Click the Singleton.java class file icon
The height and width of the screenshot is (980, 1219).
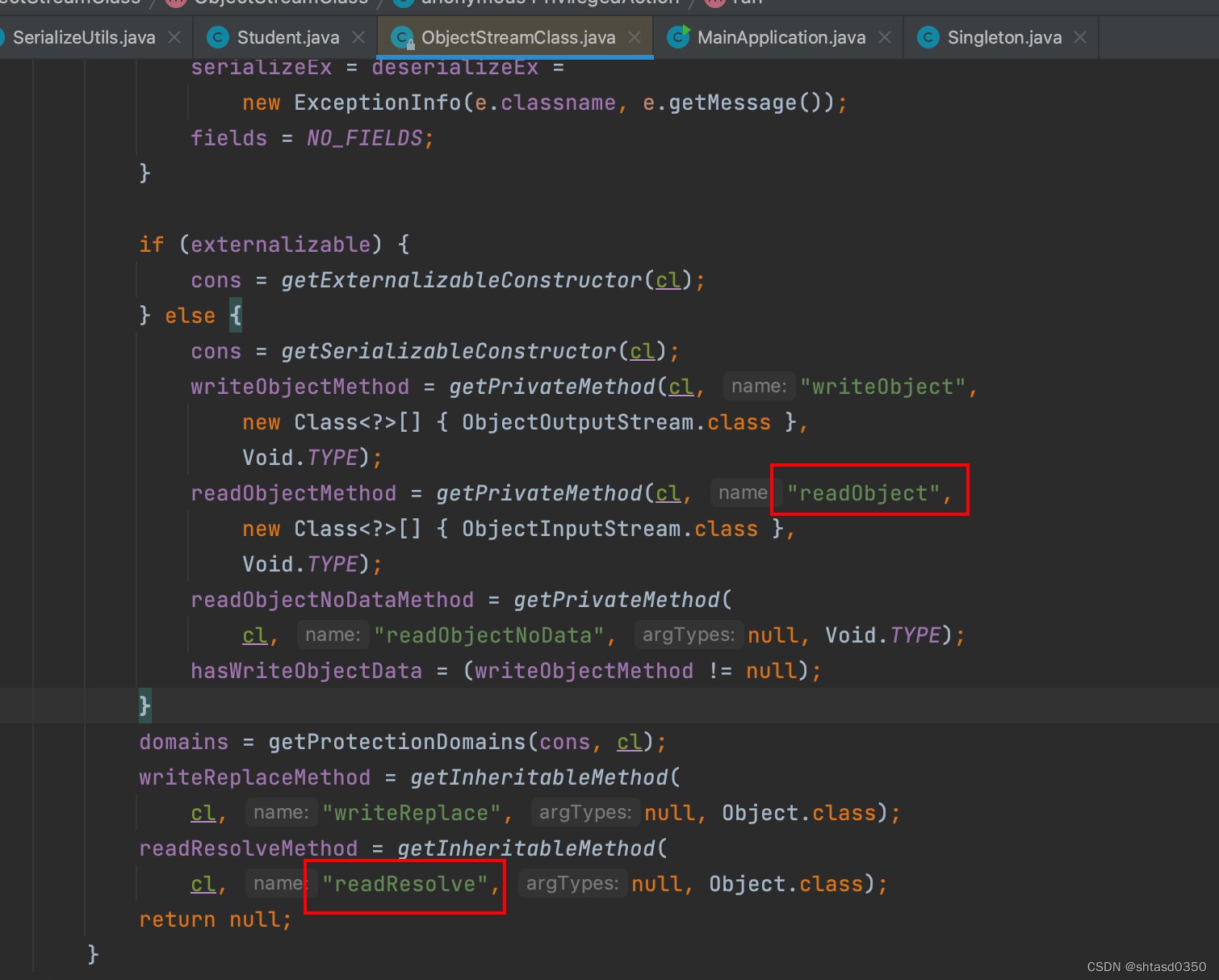pos(928,37)
